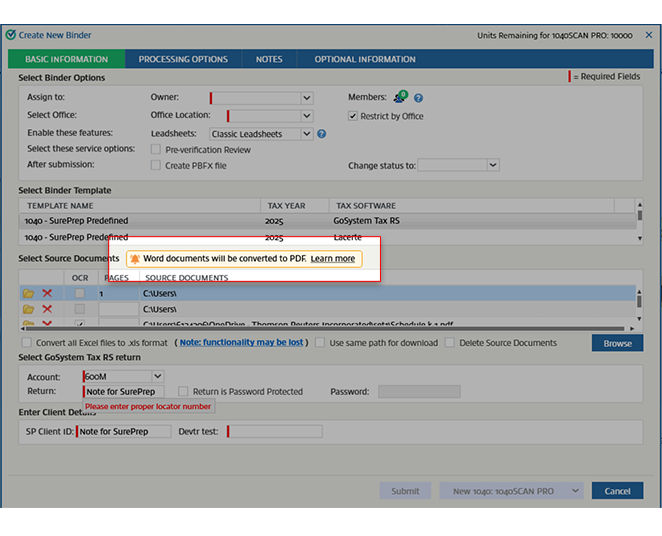Click the bell alert icon in notification
This screenshot has width=662, height=536.
click(135, 258)
